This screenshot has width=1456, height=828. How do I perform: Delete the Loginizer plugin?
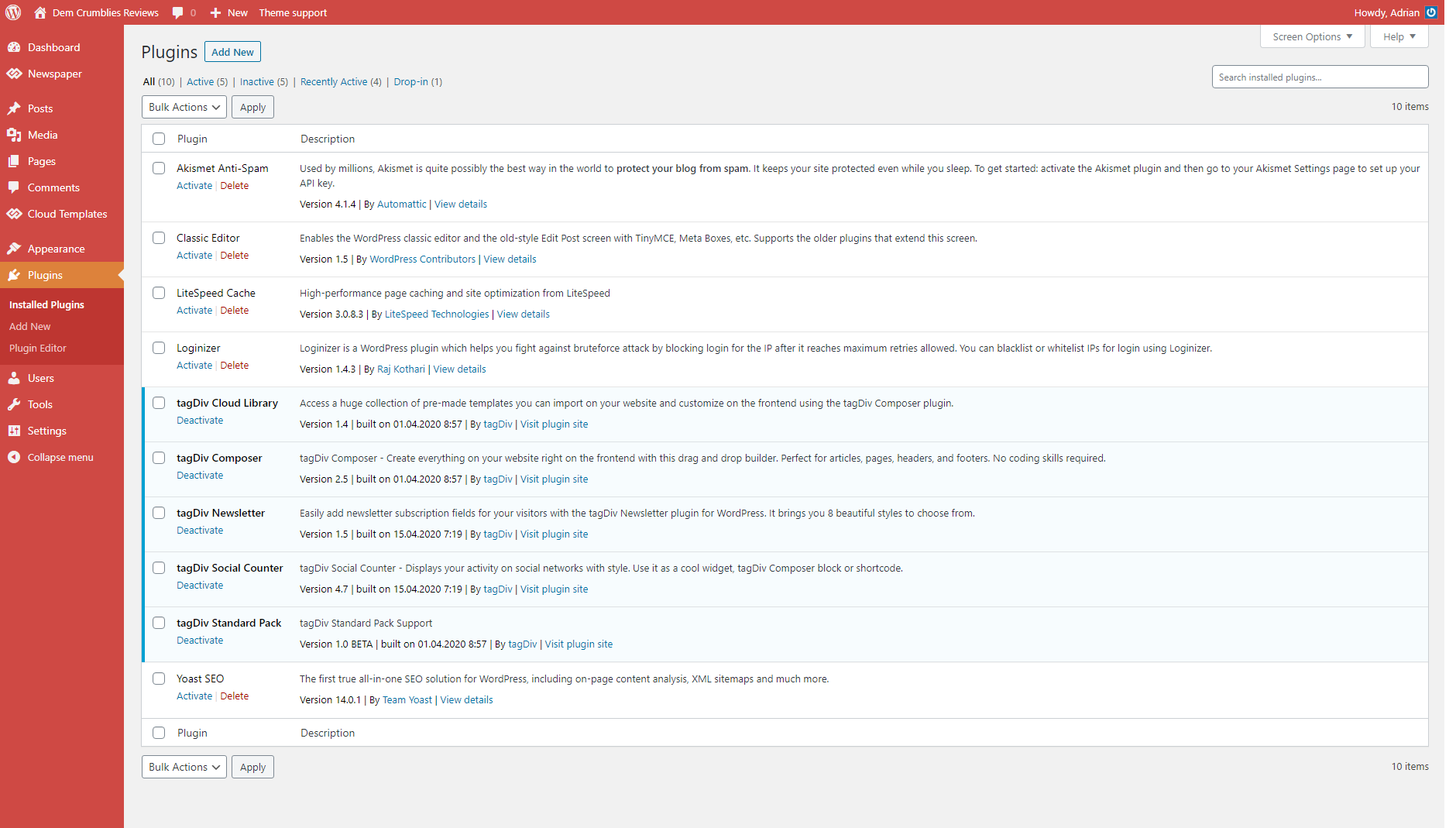click(x=235, y=365)
